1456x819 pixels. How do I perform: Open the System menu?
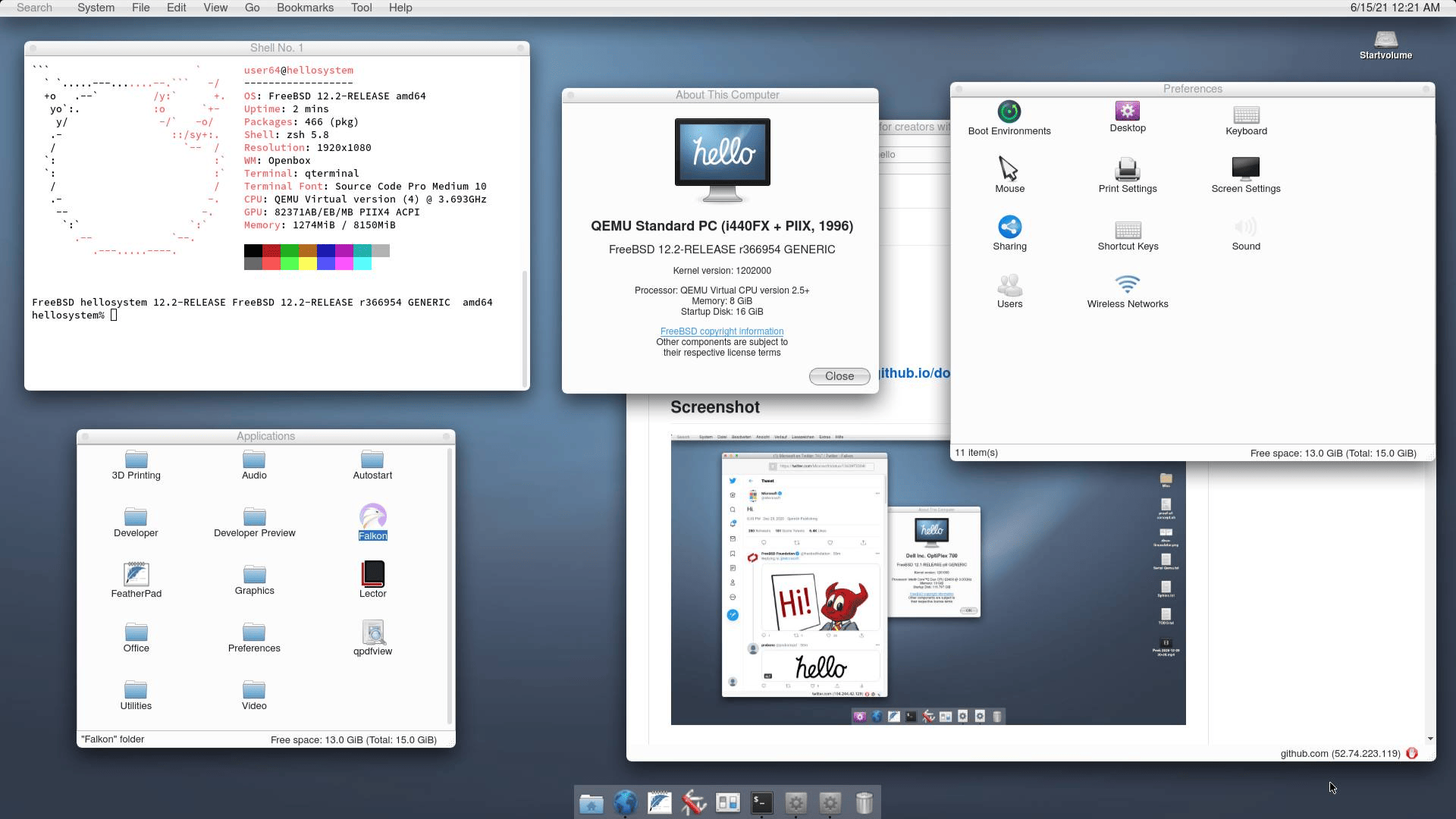(96, 8)
